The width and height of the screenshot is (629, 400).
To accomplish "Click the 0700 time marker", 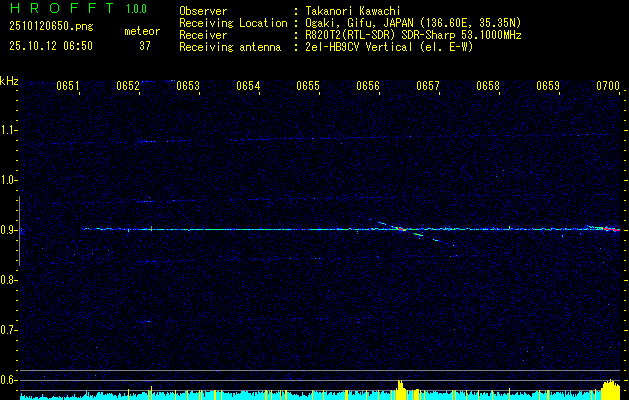I will tap(608, 85).
